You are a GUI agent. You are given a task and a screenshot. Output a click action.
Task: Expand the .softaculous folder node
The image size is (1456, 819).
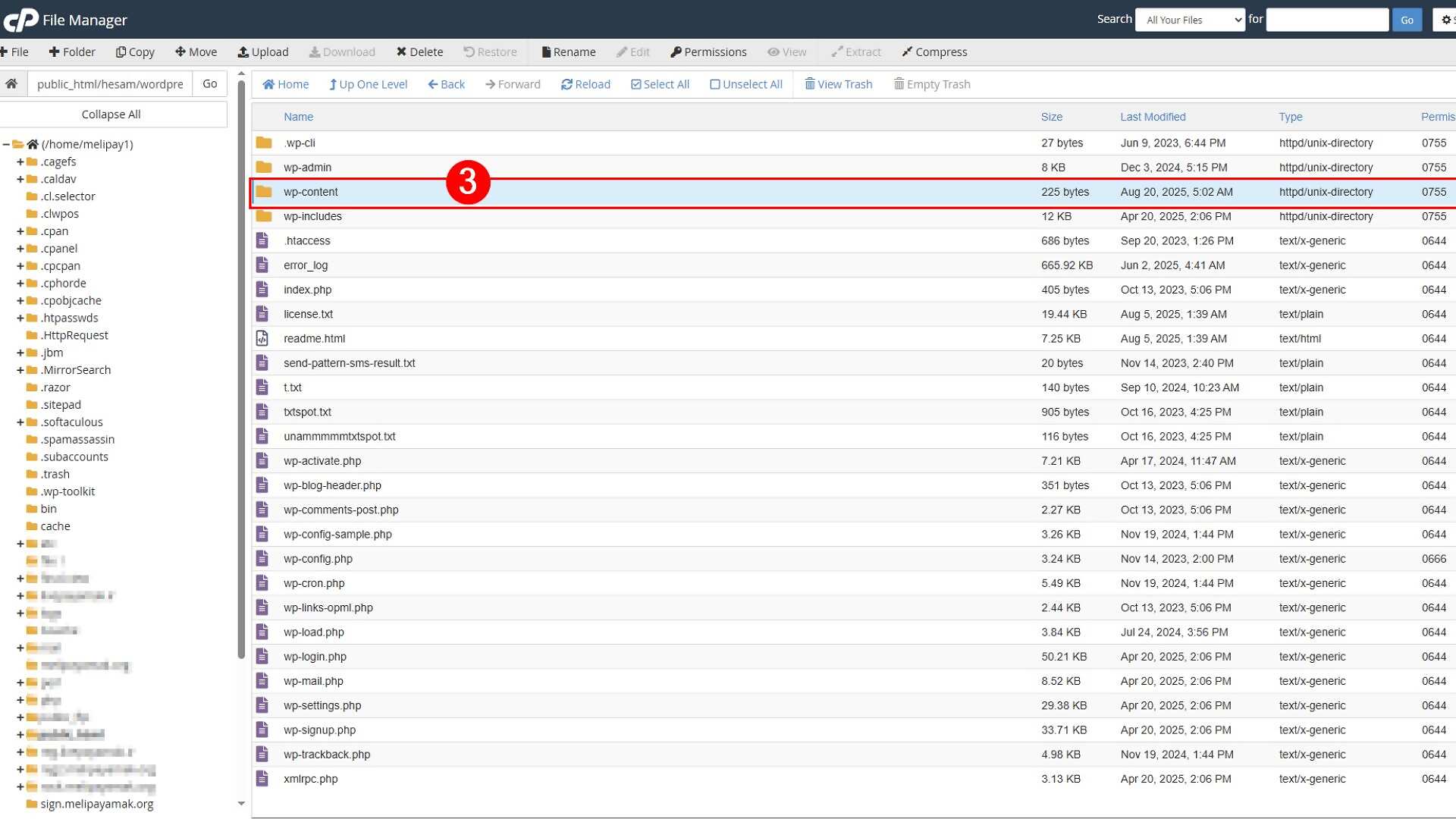20,422
